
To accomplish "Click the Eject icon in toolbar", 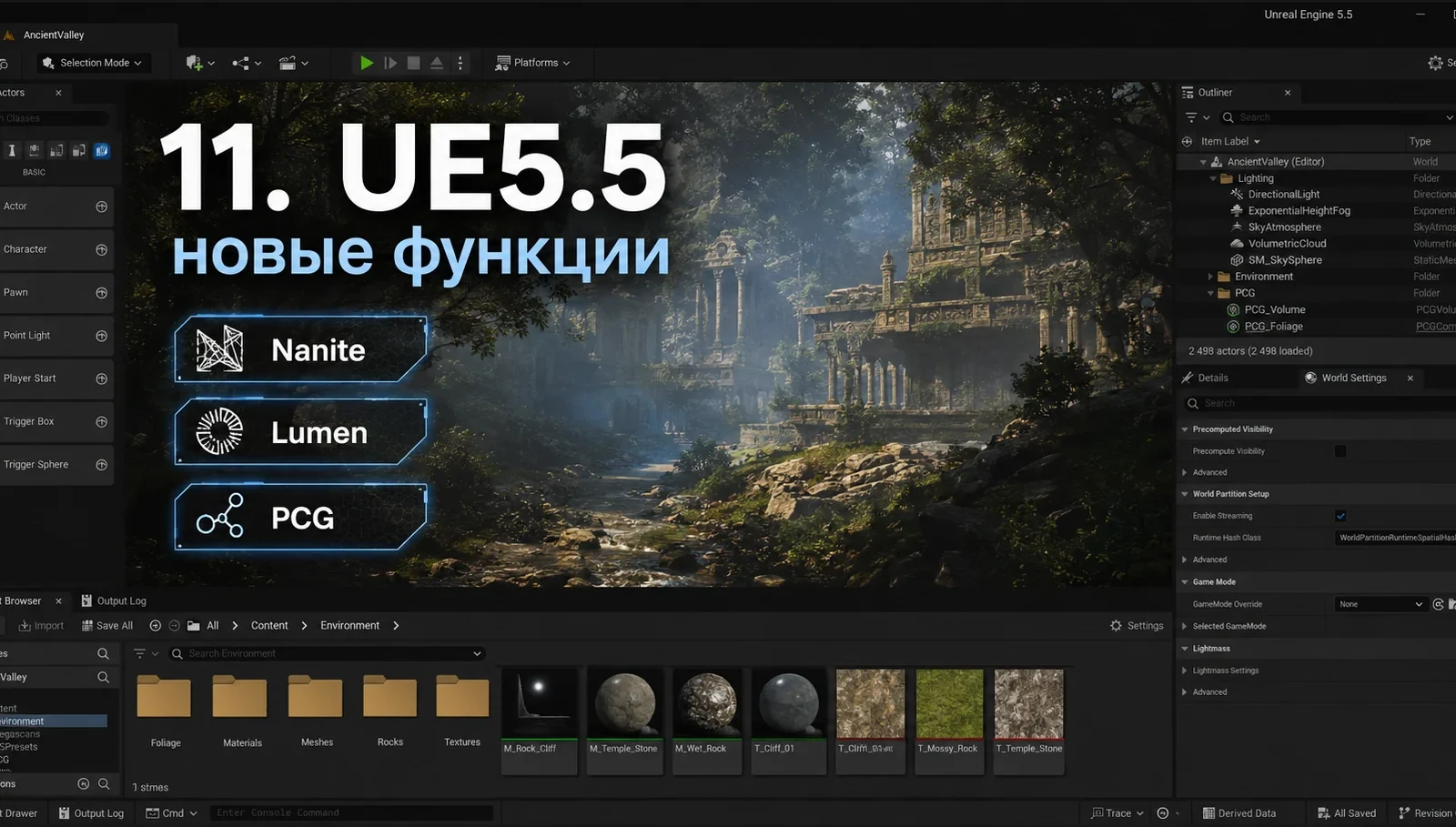I will (x=437, y=63).
